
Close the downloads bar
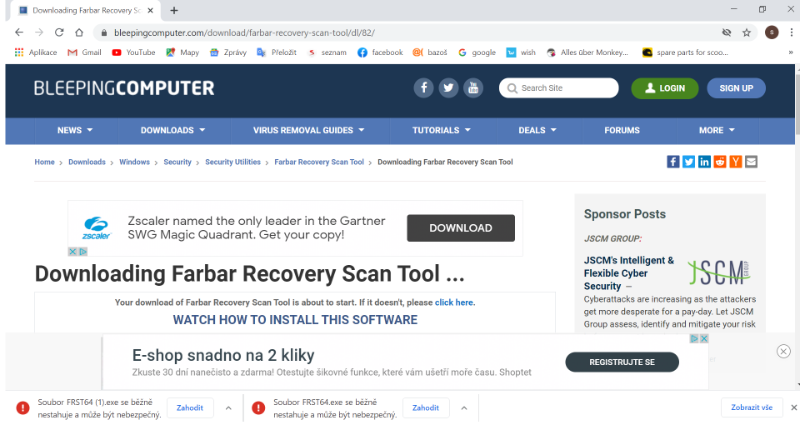pos(793,407)
